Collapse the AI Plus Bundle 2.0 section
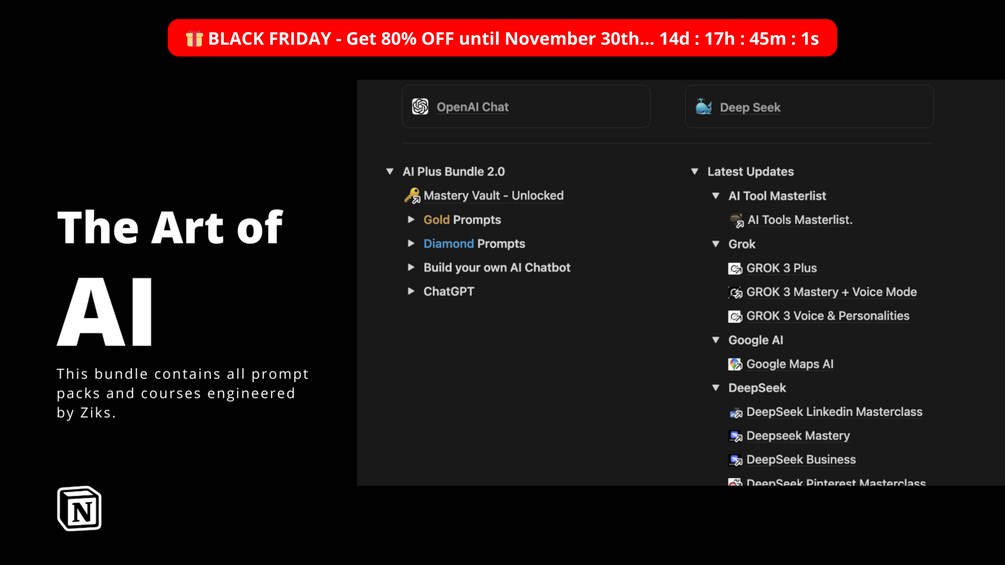This screenshot has width=1005, height=565. [x=390, y=172]
